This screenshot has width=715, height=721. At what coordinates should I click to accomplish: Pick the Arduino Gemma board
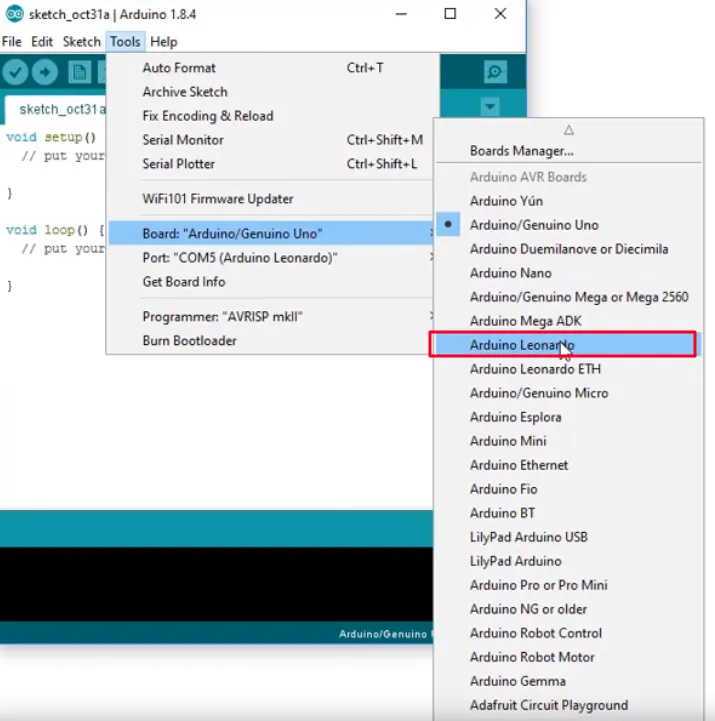click(x=568, y=681)
